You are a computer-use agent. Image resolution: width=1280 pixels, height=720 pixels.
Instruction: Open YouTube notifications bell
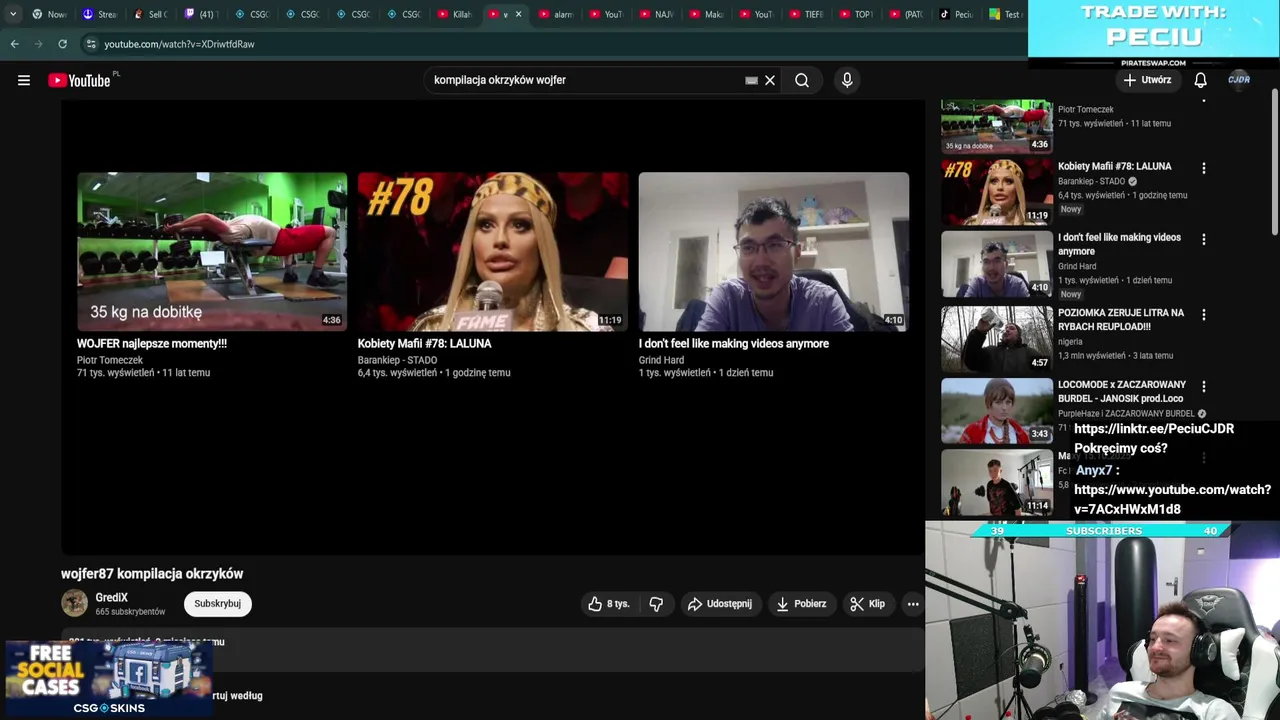1200,80
